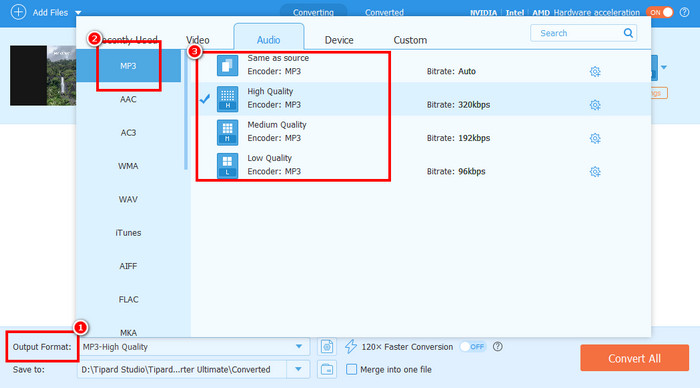The width and height of the screenshot is (700, 388).
Task: Click the Save to path field
Action: [x=182, y=369]
